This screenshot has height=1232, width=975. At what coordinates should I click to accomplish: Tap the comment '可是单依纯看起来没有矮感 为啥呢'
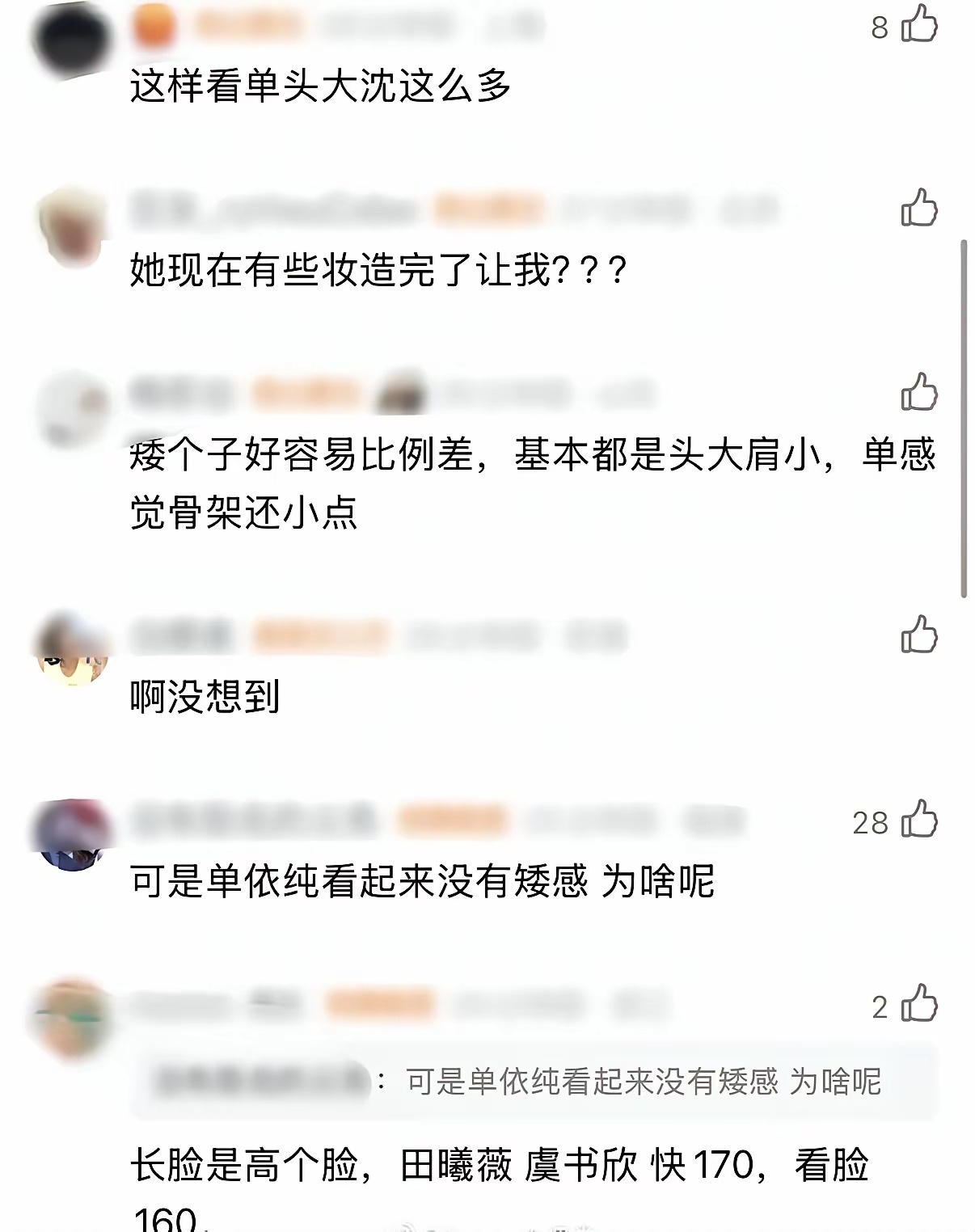[422, 880]
